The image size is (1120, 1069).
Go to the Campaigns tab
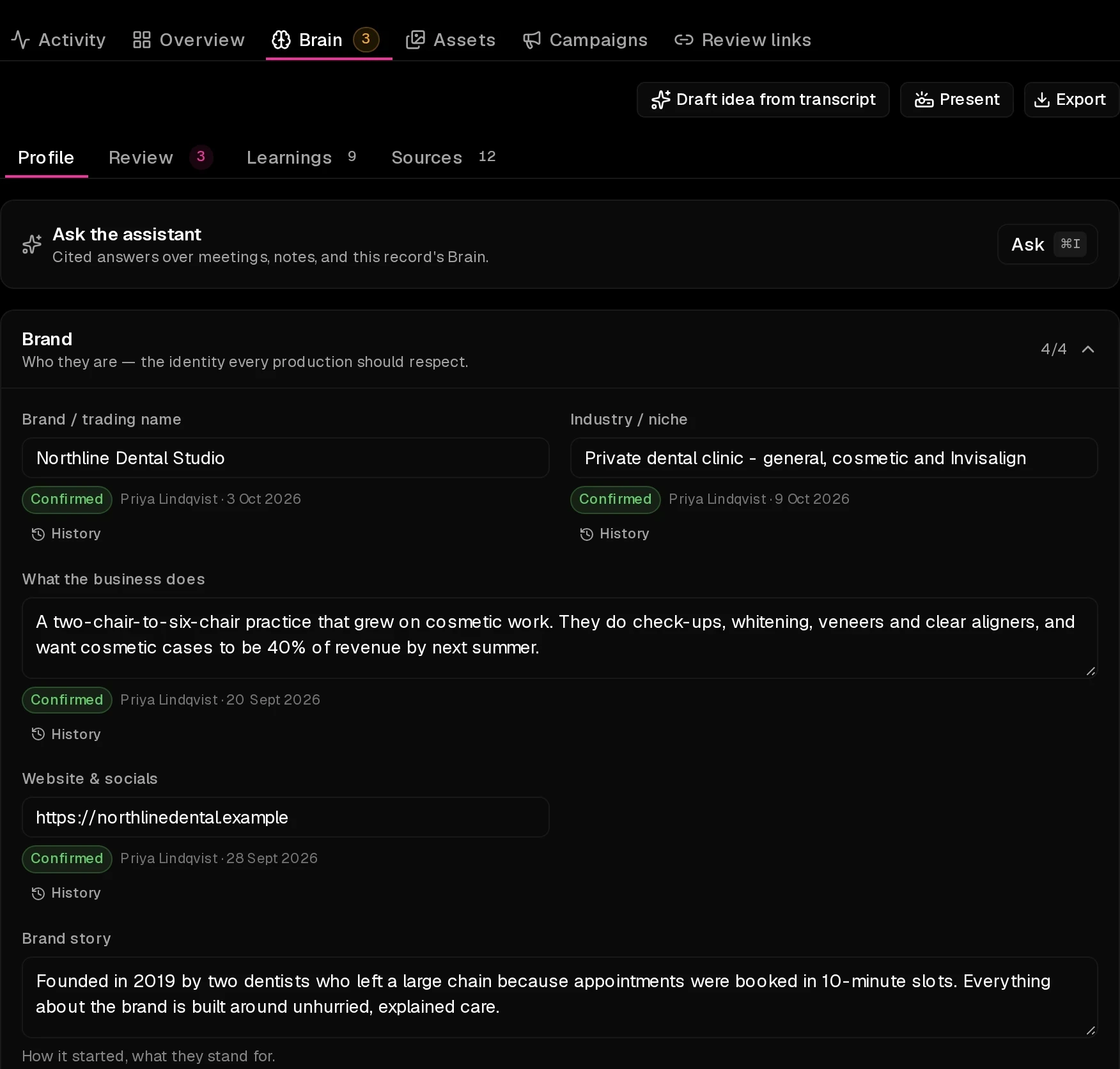pos(585,40)
